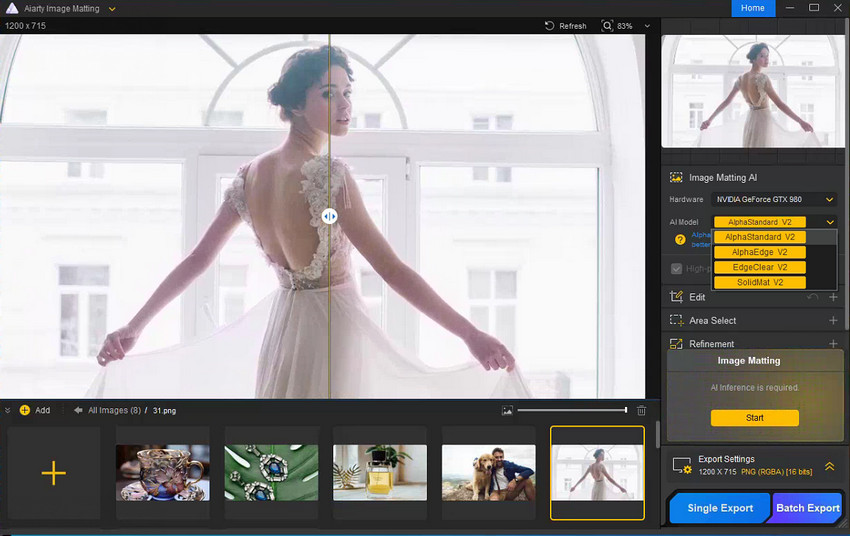Image resolution: width=850 pixels, height=536 pixels.
Task: Choose the EdgeClear V2 model
Action: [x=759, y=267]
